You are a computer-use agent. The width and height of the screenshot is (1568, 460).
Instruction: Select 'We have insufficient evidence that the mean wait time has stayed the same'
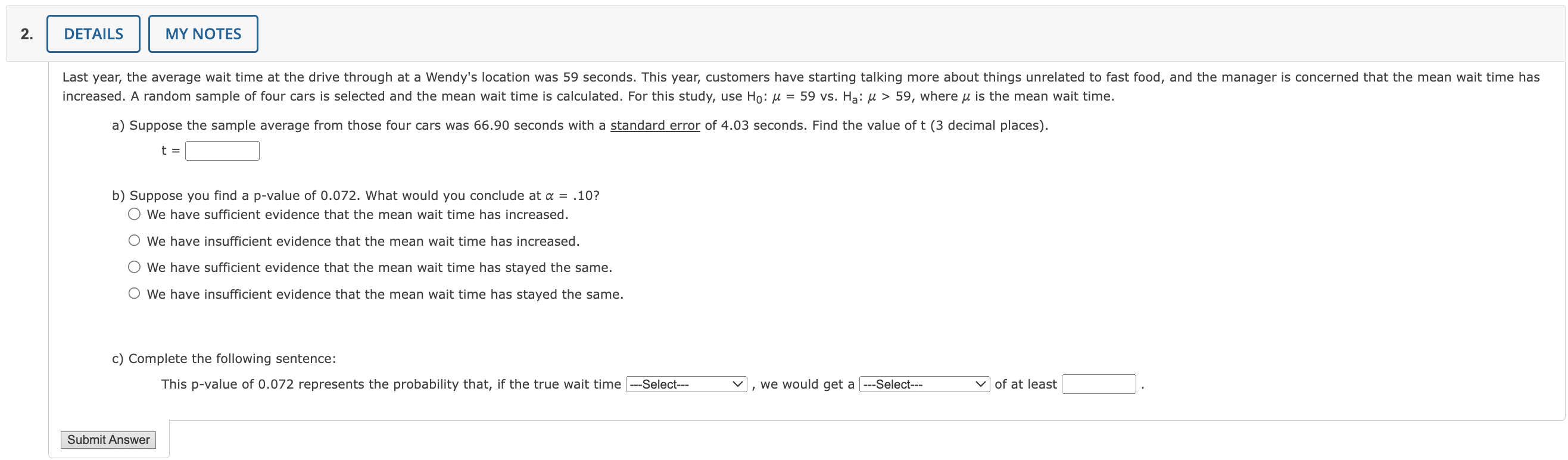(133, 293)
